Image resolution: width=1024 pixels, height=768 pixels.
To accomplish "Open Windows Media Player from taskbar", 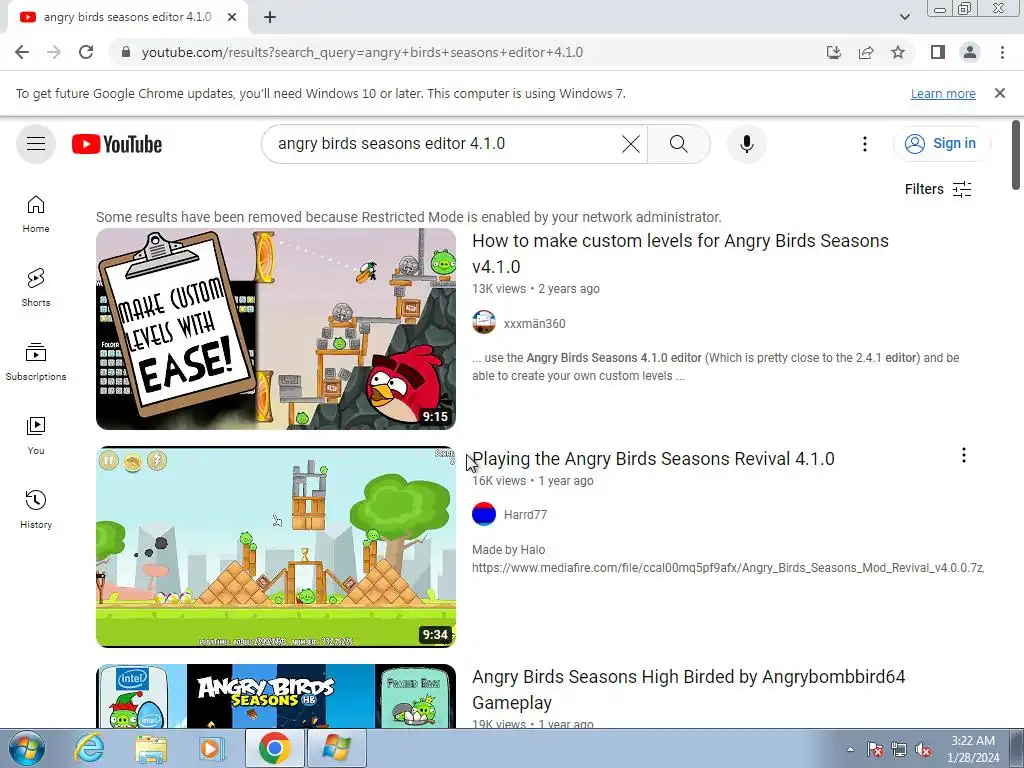I will (x=212, y=748).
